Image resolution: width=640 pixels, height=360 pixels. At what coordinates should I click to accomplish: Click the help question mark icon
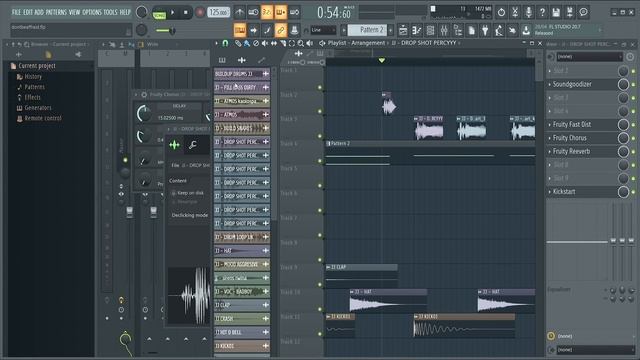(x=542, y=13)
